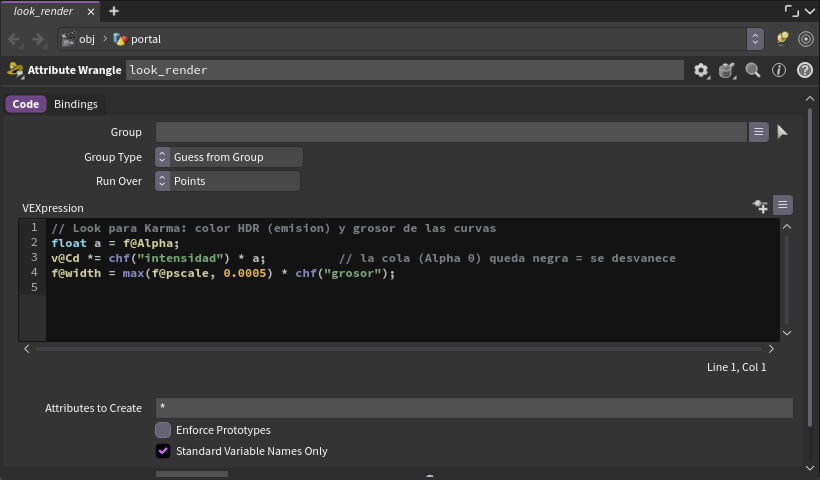Click the portal path segment
820x480 pixels.
[x=146, y=39]
